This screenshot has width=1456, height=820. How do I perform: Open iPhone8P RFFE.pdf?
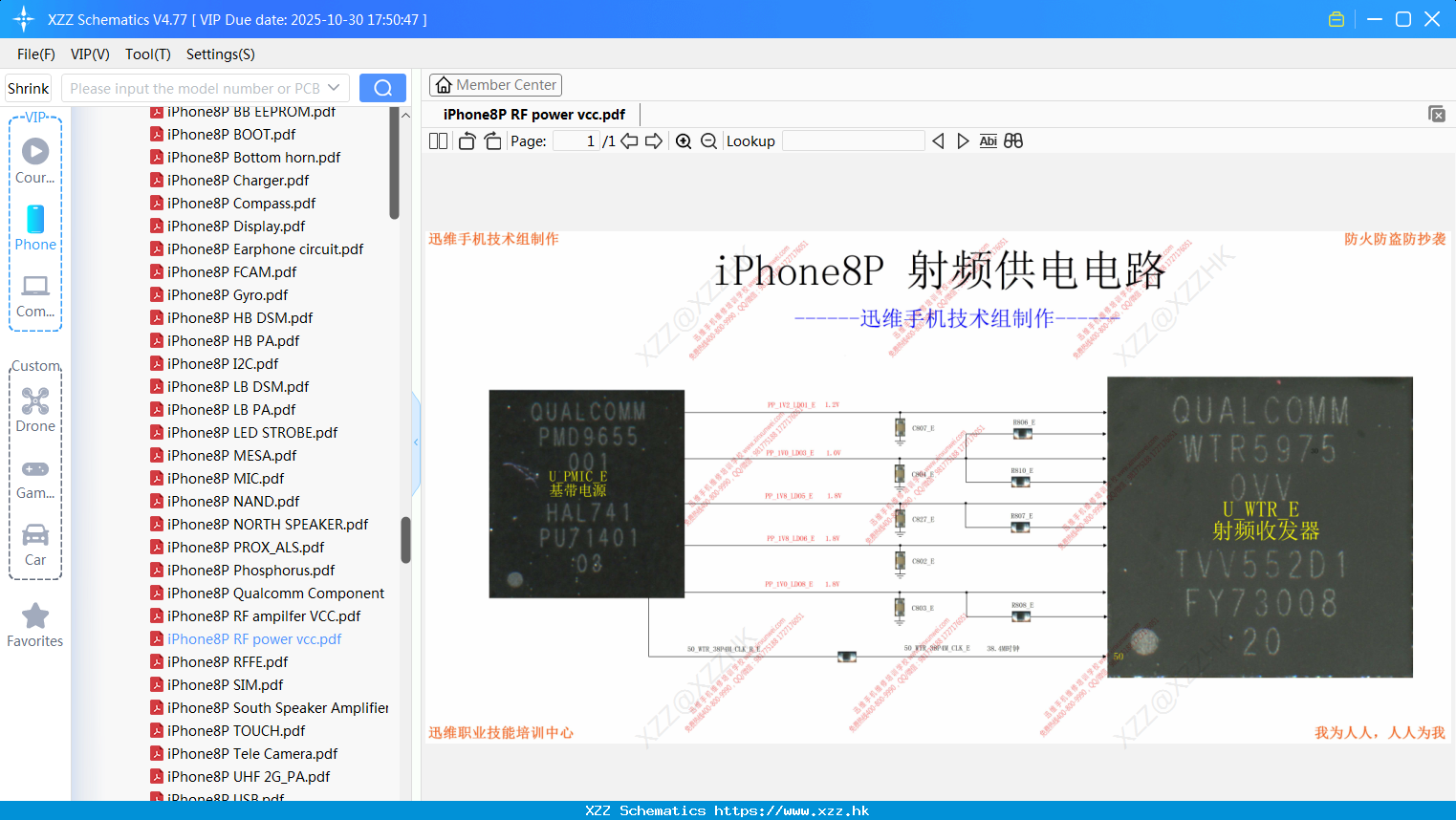pos(228,662)
